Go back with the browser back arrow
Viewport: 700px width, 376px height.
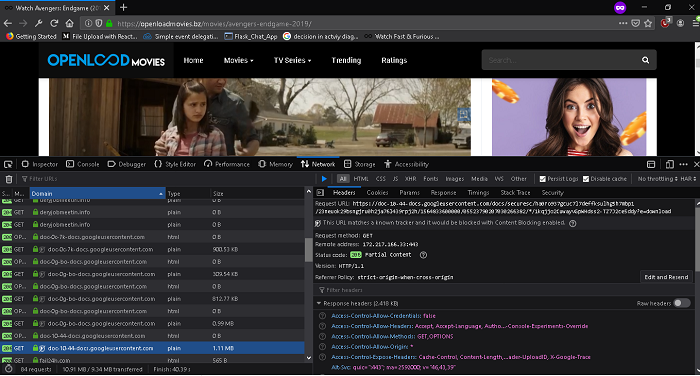pos(8,23)
